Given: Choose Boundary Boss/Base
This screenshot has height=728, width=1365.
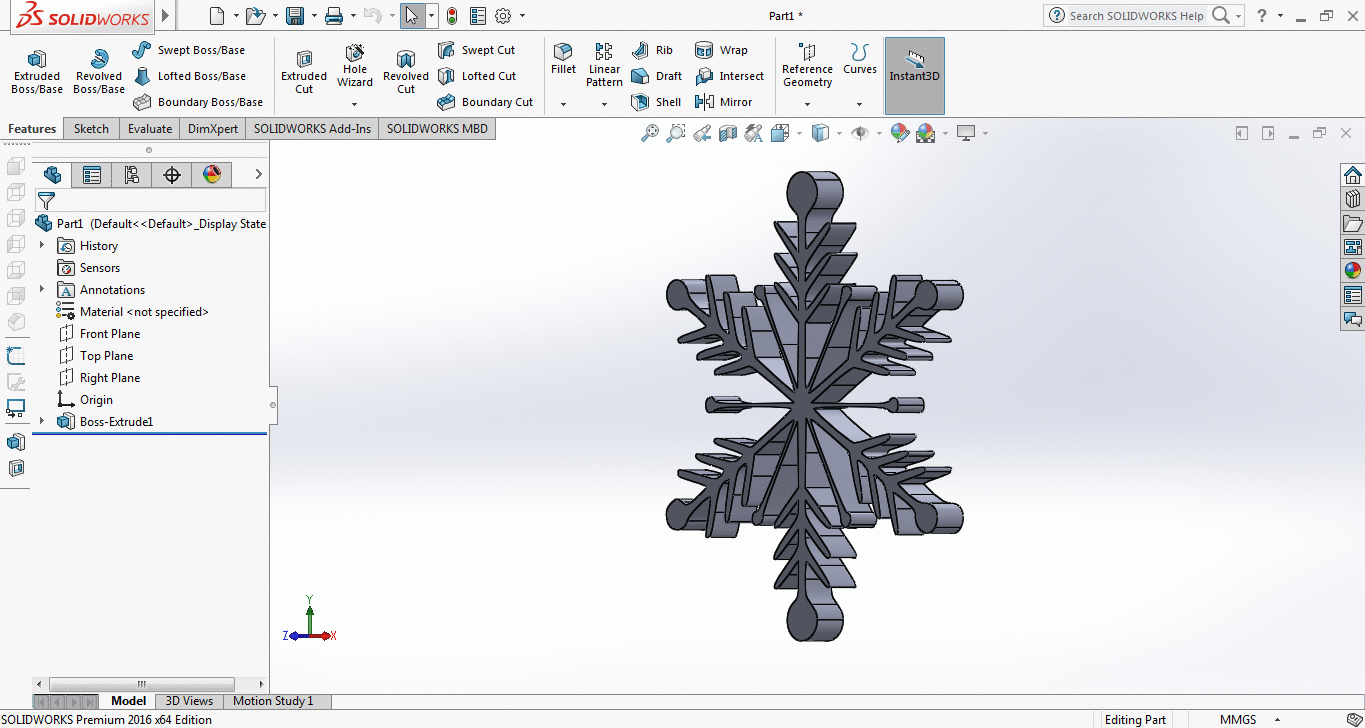Looking at the screenshot, I should pyautogui.click(x=198, y=102).
